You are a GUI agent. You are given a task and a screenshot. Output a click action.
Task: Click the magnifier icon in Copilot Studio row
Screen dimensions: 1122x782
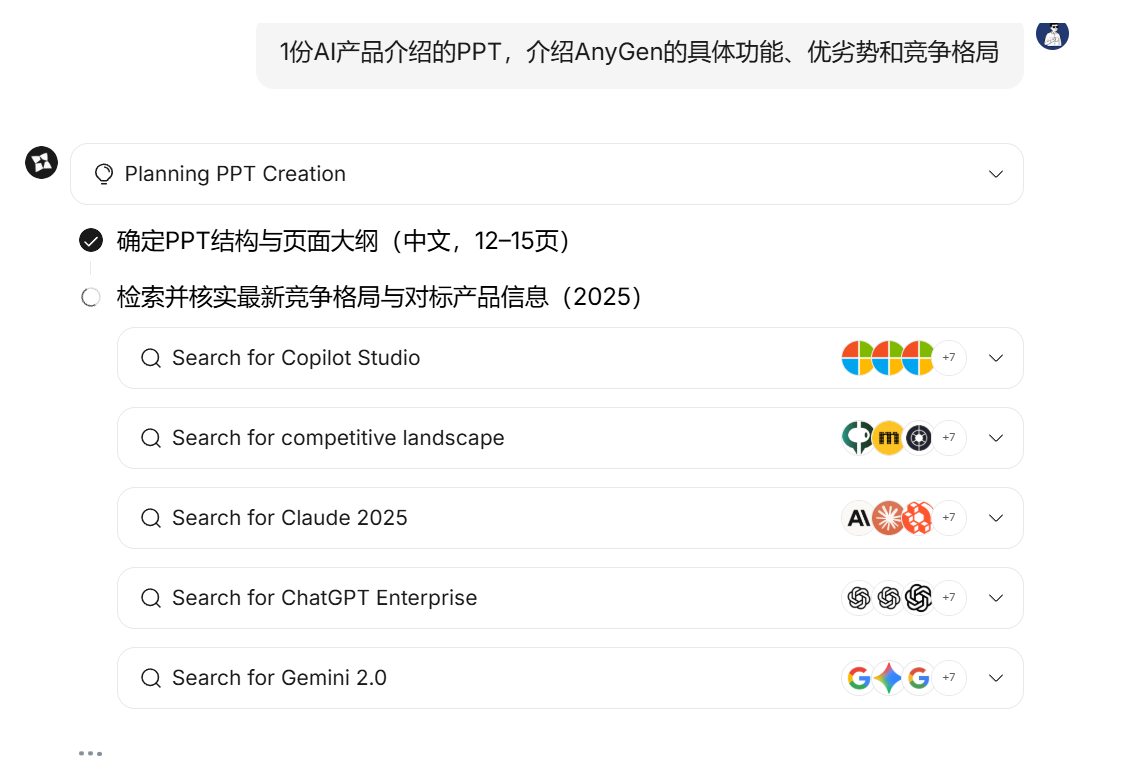pos(151,358)
